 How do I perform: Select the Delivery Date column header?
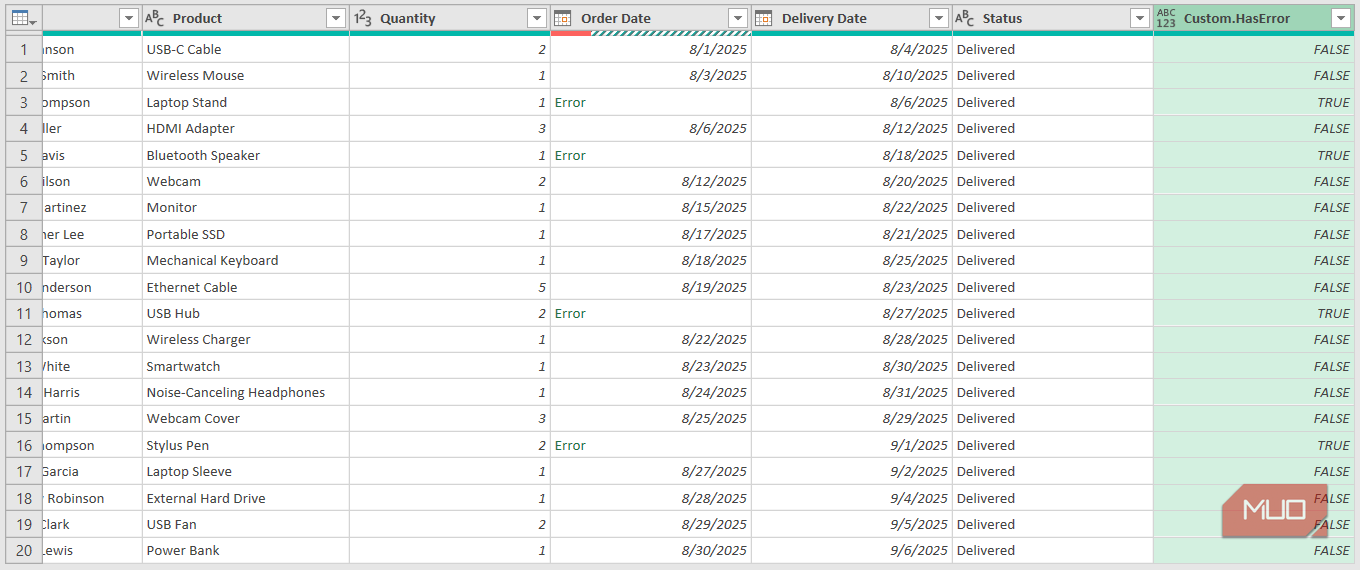coord(852,18)
